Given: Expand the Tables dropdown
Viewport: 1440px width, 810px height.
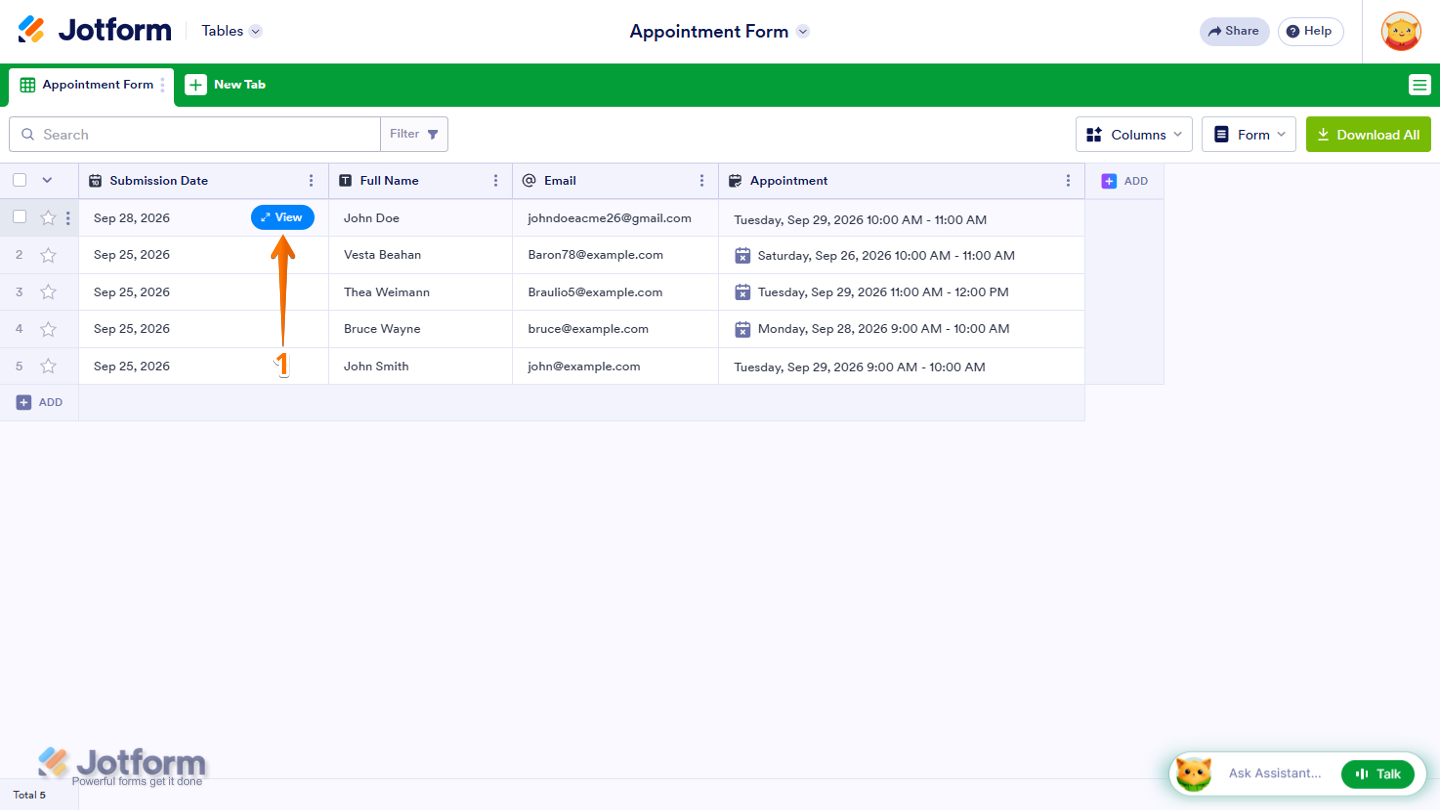Looking at the screenshot, I should 231,31.
